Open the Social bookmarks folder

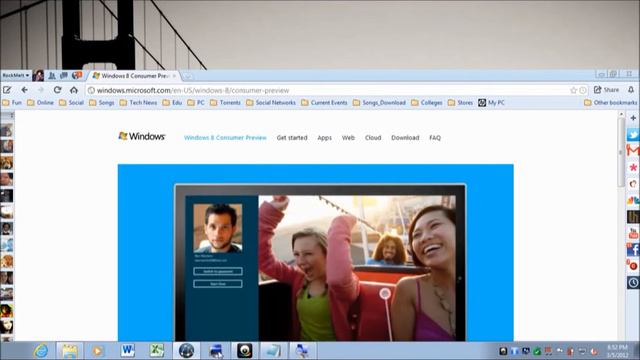coord(71,103)
